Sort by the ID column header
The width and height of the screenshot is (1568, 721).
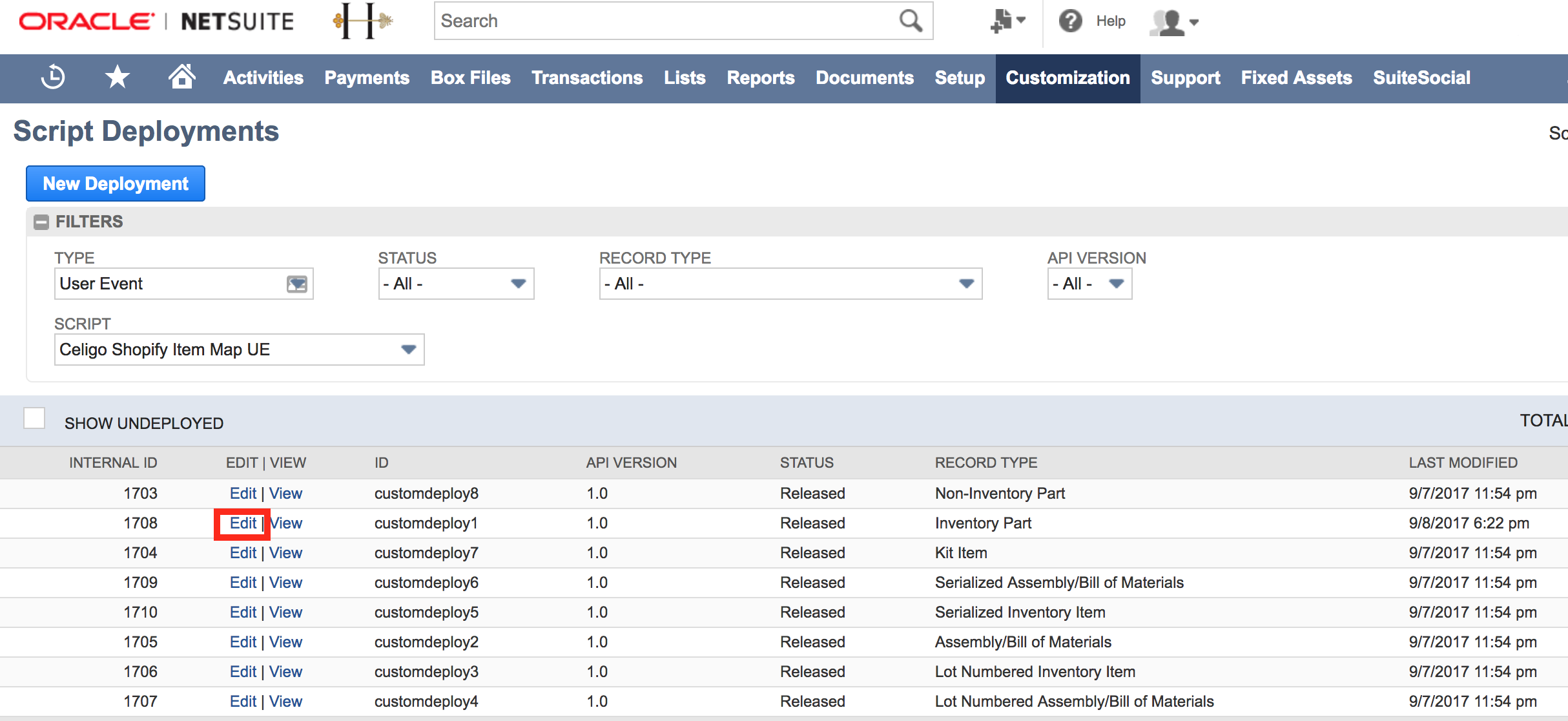(381, 463)
